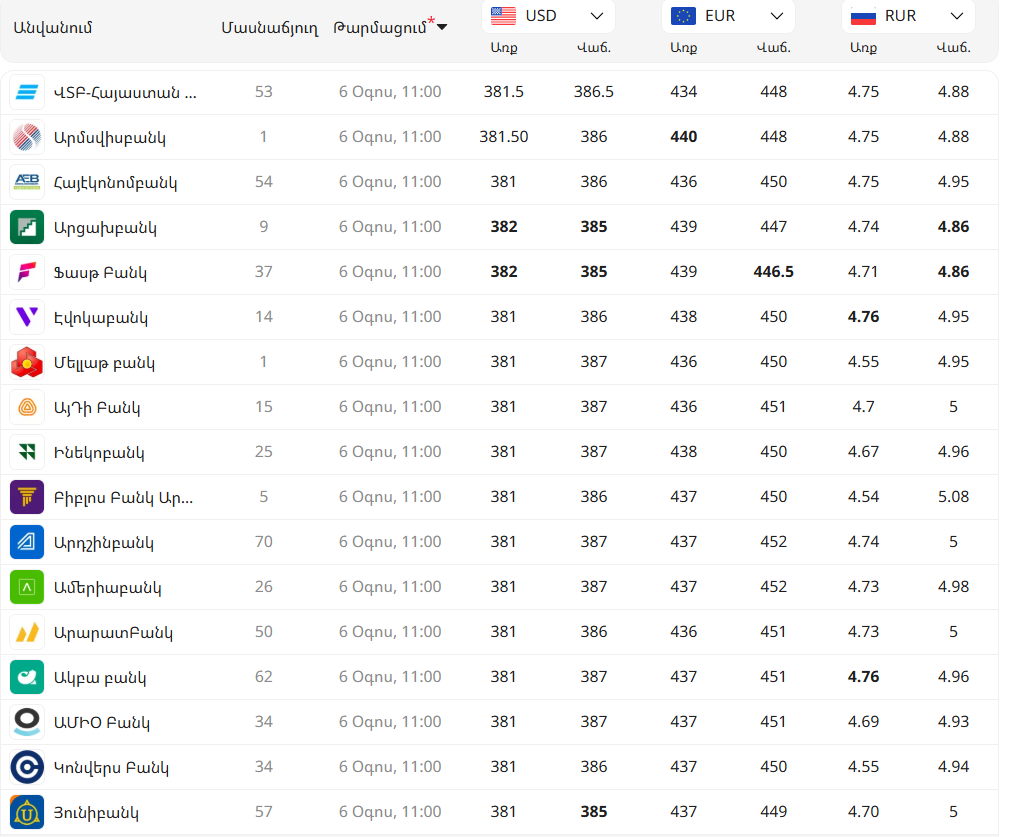1018x837 pixels.
Task: Click the Արմսվիսբանկ logo icon
Action: [x=27, y=137]
